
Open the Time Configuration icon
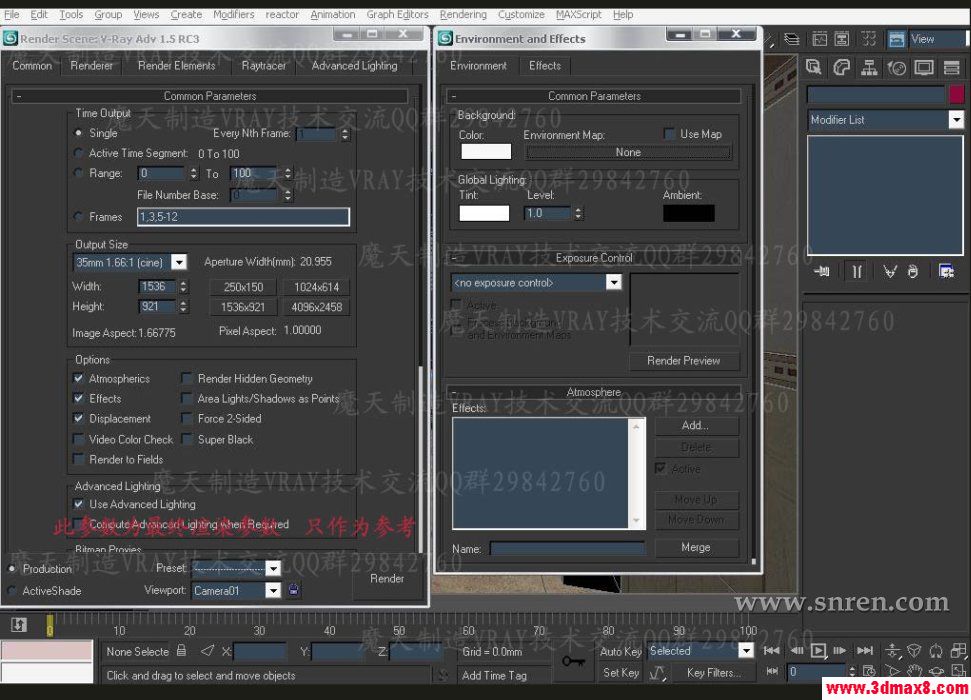(869, 671)
